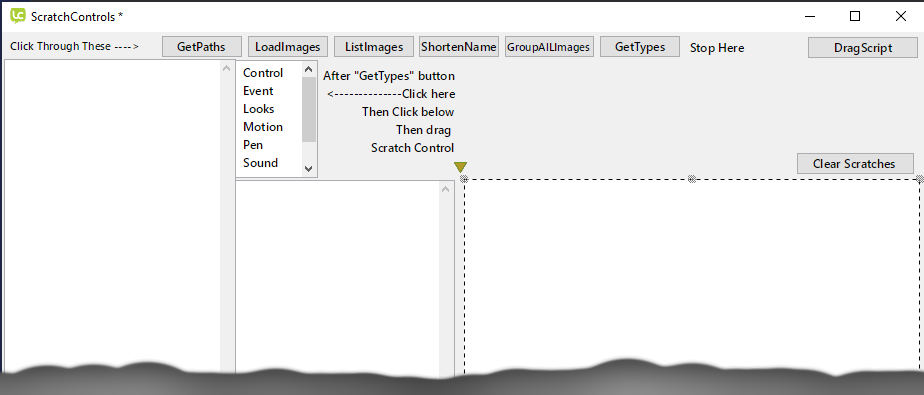Click the olive triangle marker icon
The width and height of the screenshot is (924, 395).
[x=461, y=167]
